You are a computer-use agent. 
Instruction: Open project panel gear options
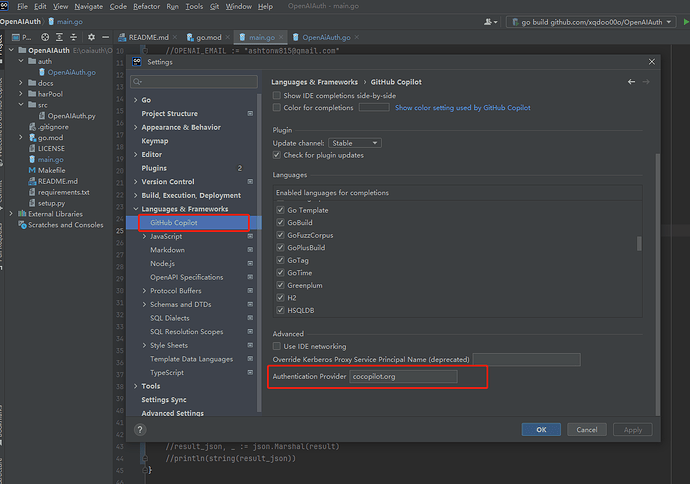point(91,37)
